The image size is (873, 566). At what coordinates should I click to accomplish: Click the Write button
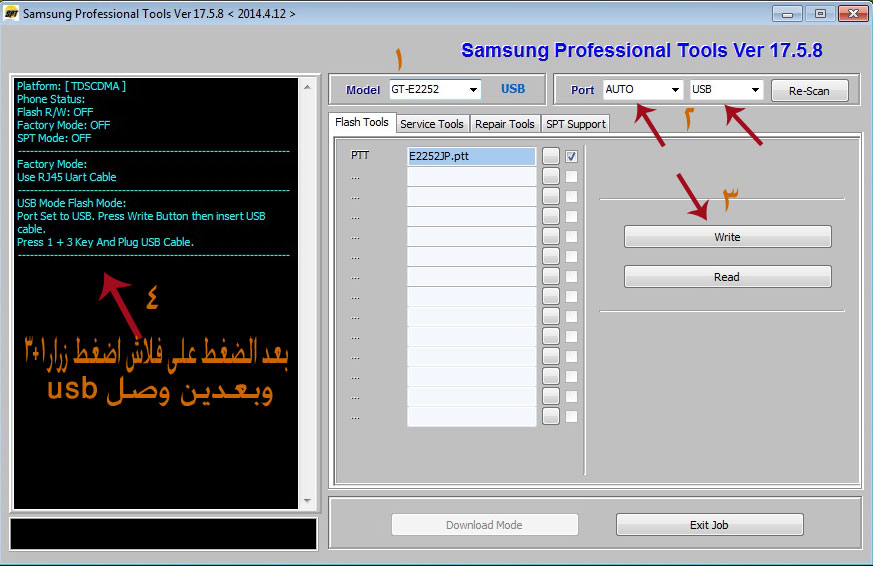pyautogui.click(x=728, y=237)
